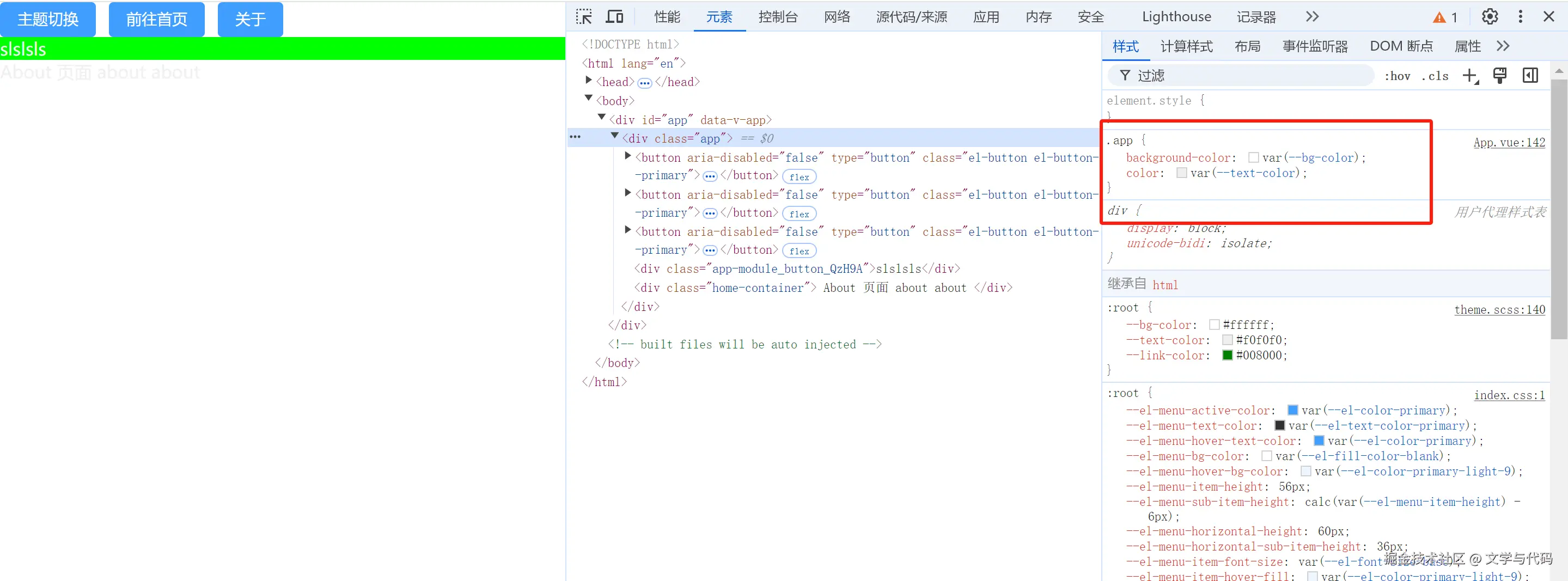The width and height of the screenshot is (1568, 581).
Task: Click the warning issues counter icon
Action: click(1444, 17)
